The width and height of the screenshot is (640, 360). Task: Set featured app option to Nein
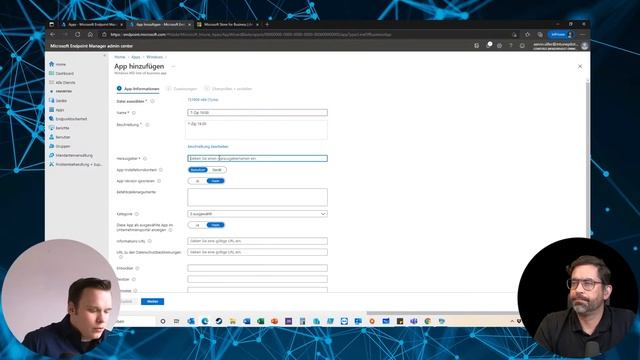point(216,225)
